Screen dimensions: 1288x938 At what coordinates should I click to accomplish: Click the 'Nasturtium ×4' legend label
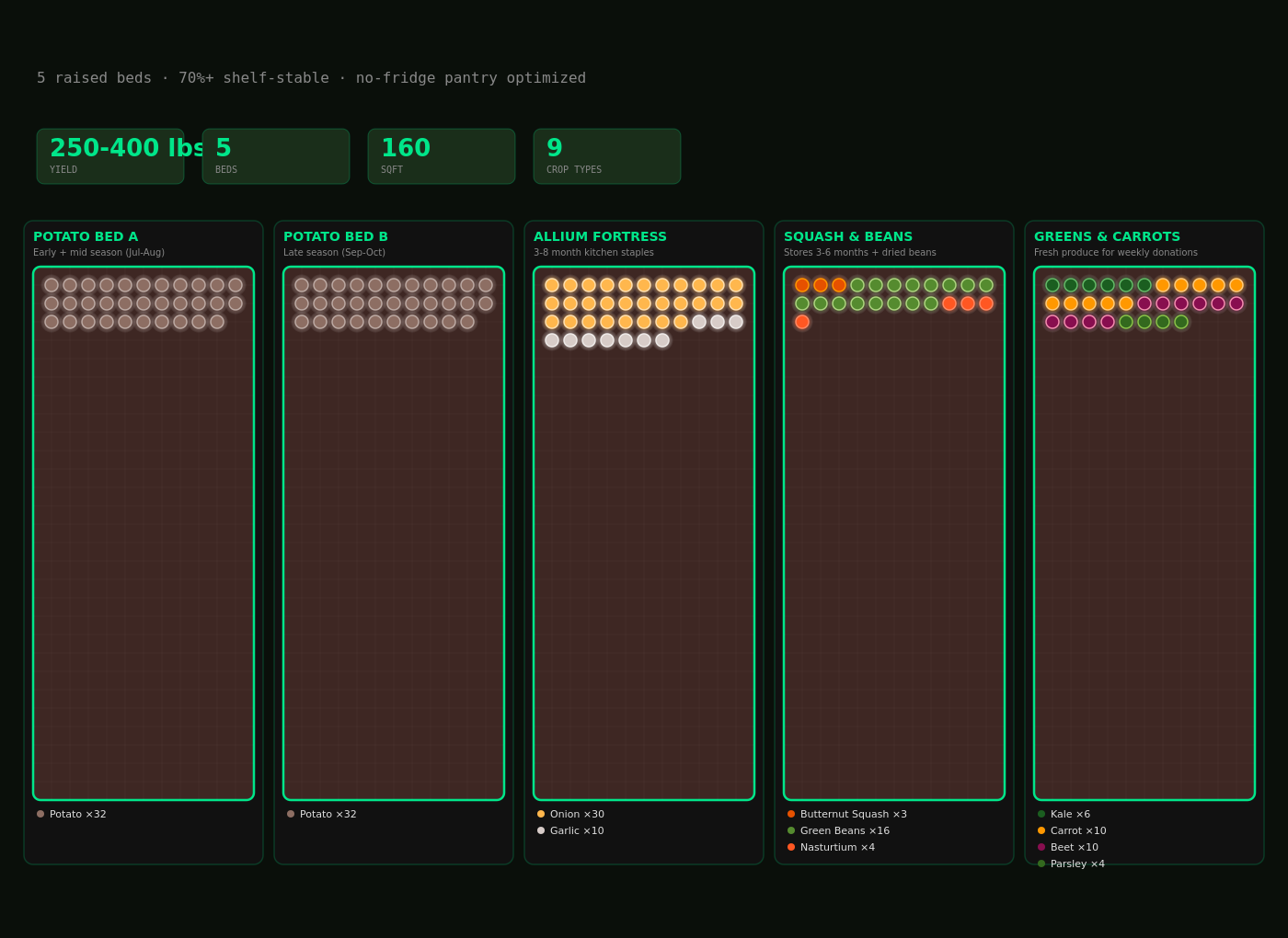click(837, 847)
